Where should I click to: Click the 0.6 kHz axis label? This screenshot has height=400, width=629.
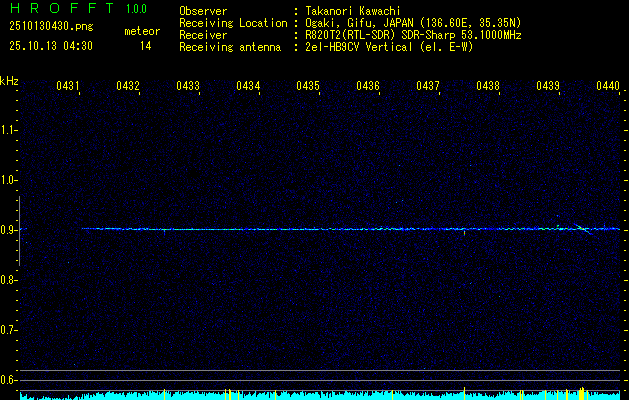(x=8, y=380)
